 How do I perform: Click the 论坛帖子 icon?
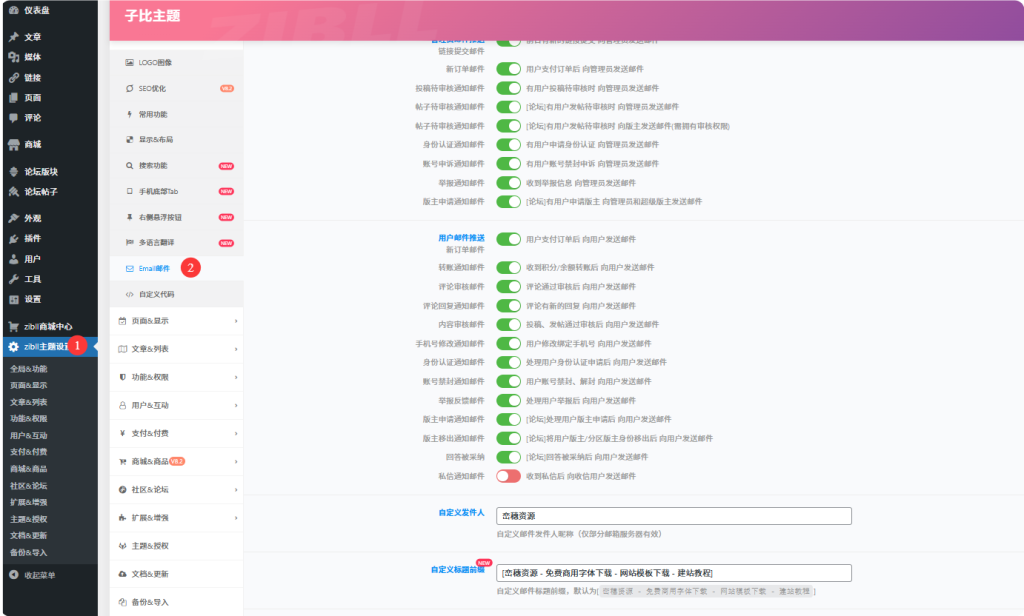click(14, 192)
